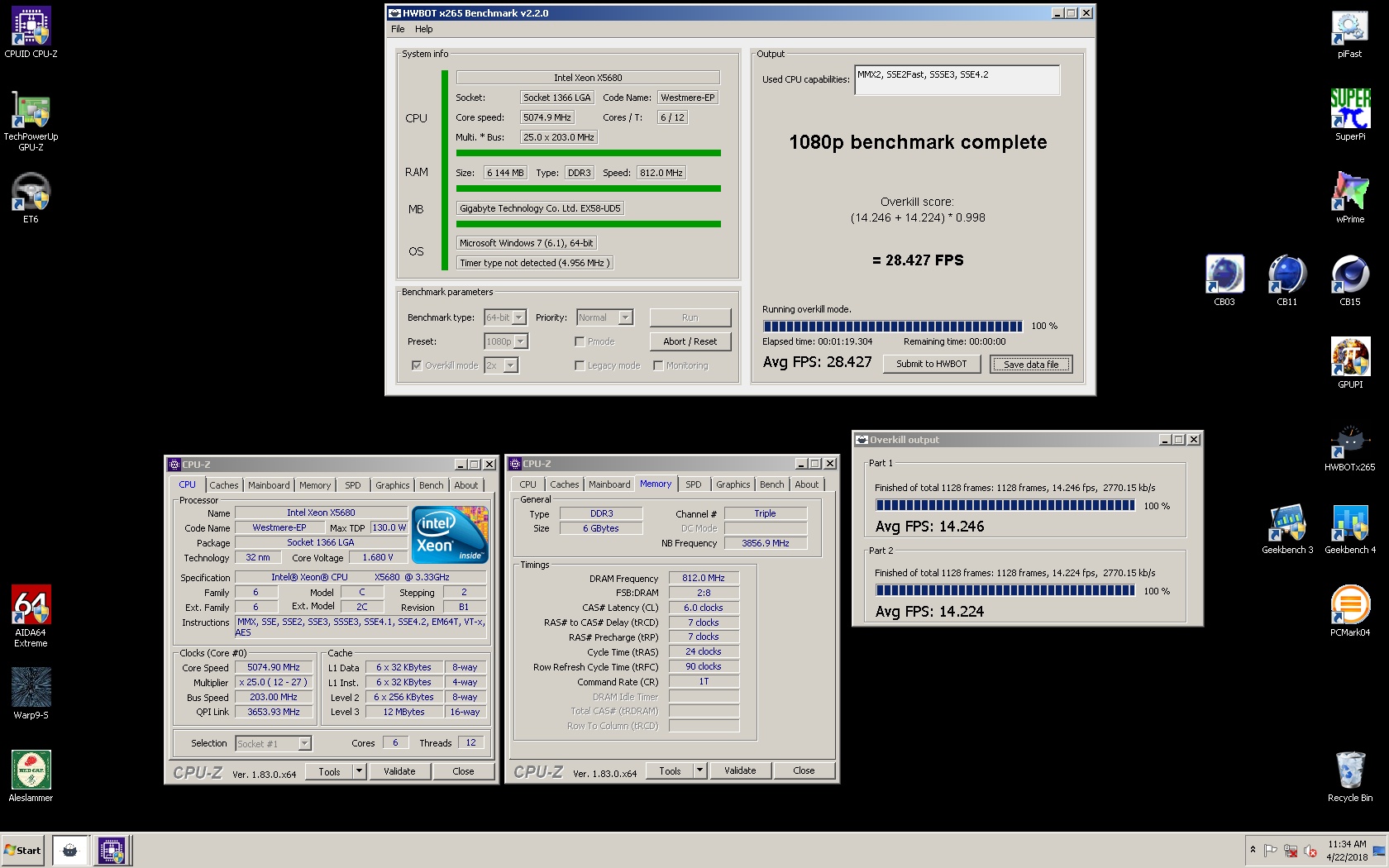Screen dimensions: 1389x868
Task: Open the Benchmark type 64-bit dropdown
Action: pos(505,317)
